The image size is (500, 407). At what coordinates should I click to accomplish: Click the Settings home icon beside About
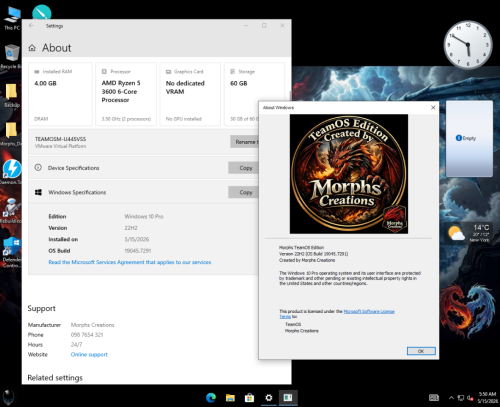click(32, 48)
